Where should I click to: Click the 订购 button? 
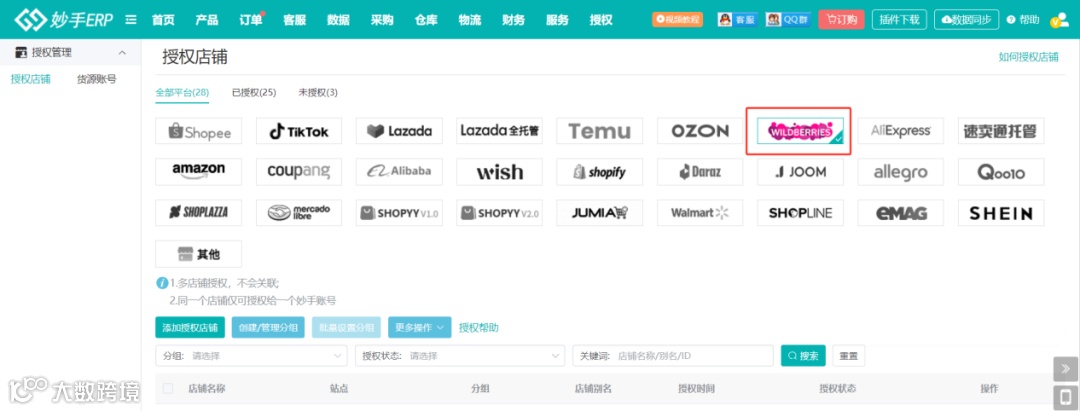841,19
